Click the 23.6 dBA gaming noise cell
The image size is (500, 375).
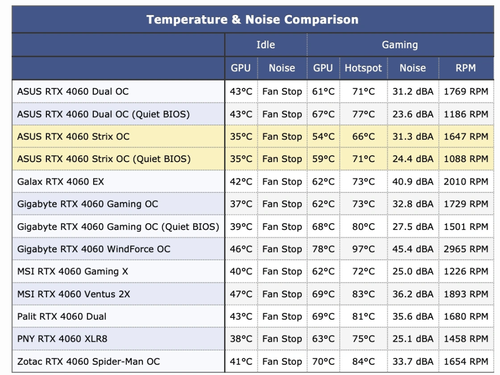point(413,114)
